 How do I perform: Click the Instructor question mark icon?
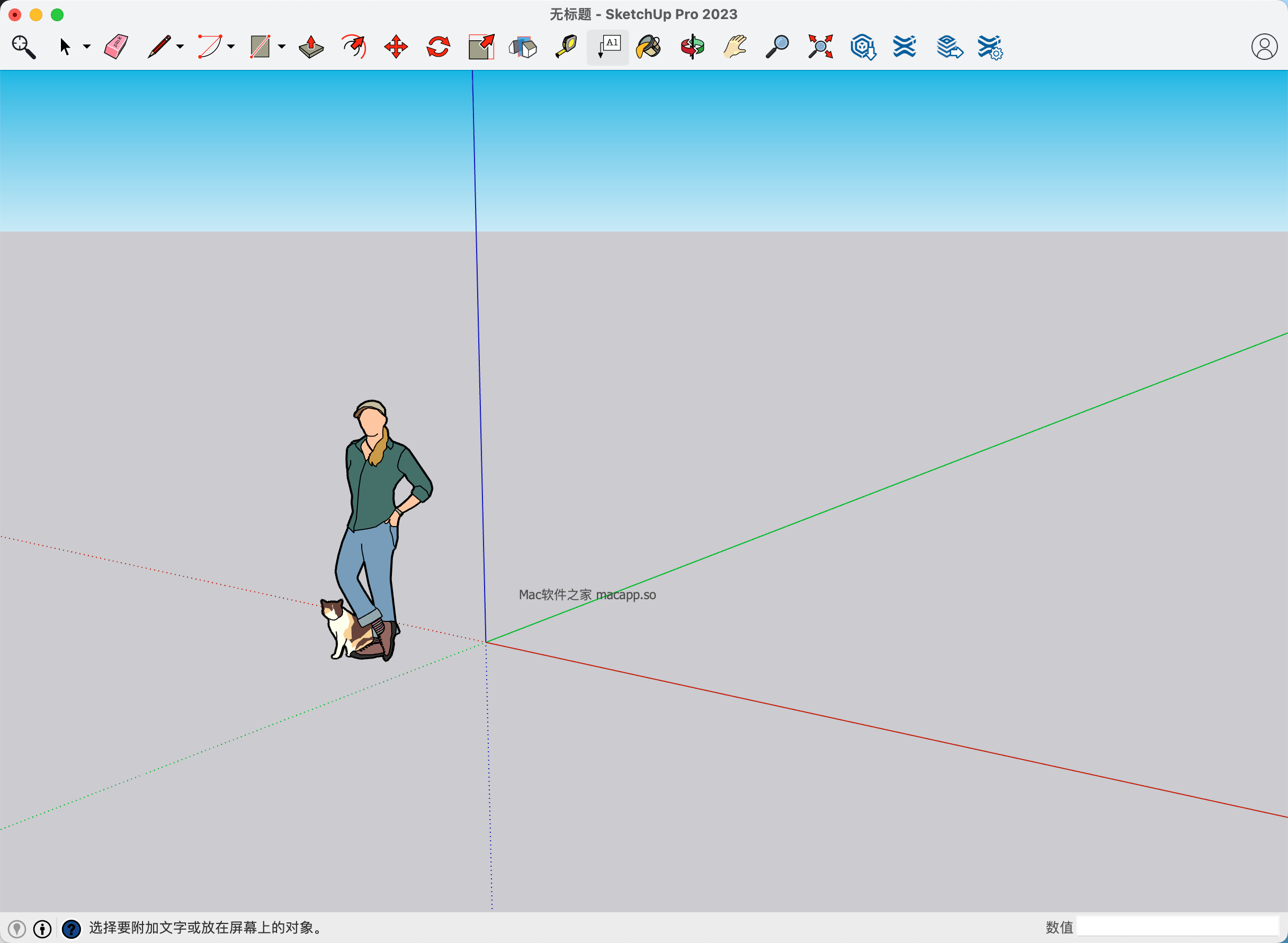(71, 929)
